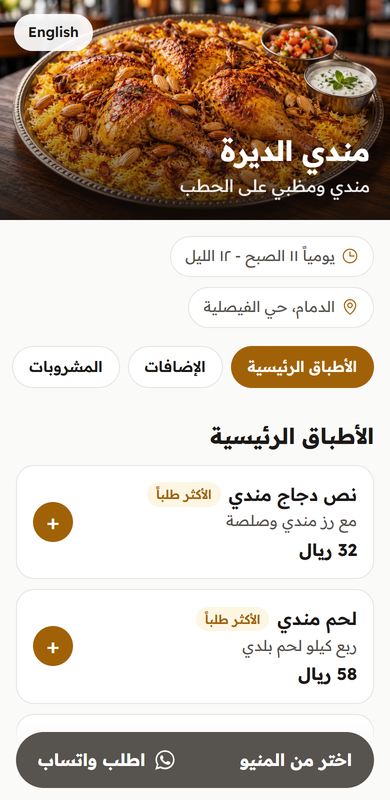This screenshot has width=390, height=800.
Task: Click the 32 ريال price
Action: click(328, 551)
